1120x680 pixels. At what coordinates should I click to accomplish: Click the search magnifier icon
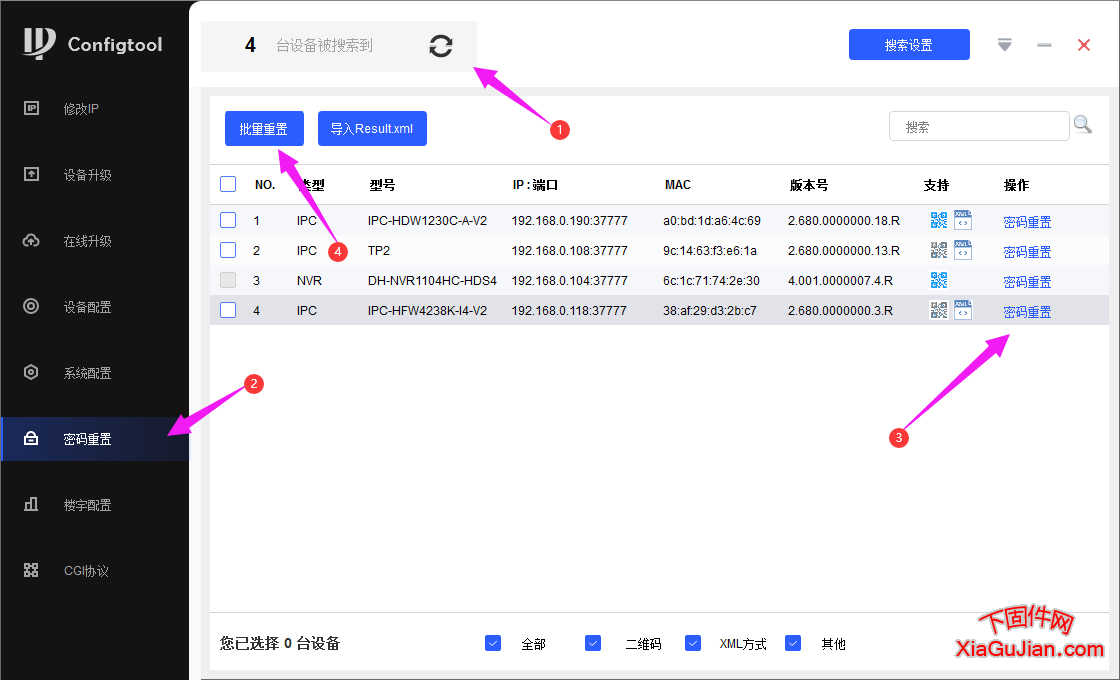pyautogui.click(x=1083, y=125)
